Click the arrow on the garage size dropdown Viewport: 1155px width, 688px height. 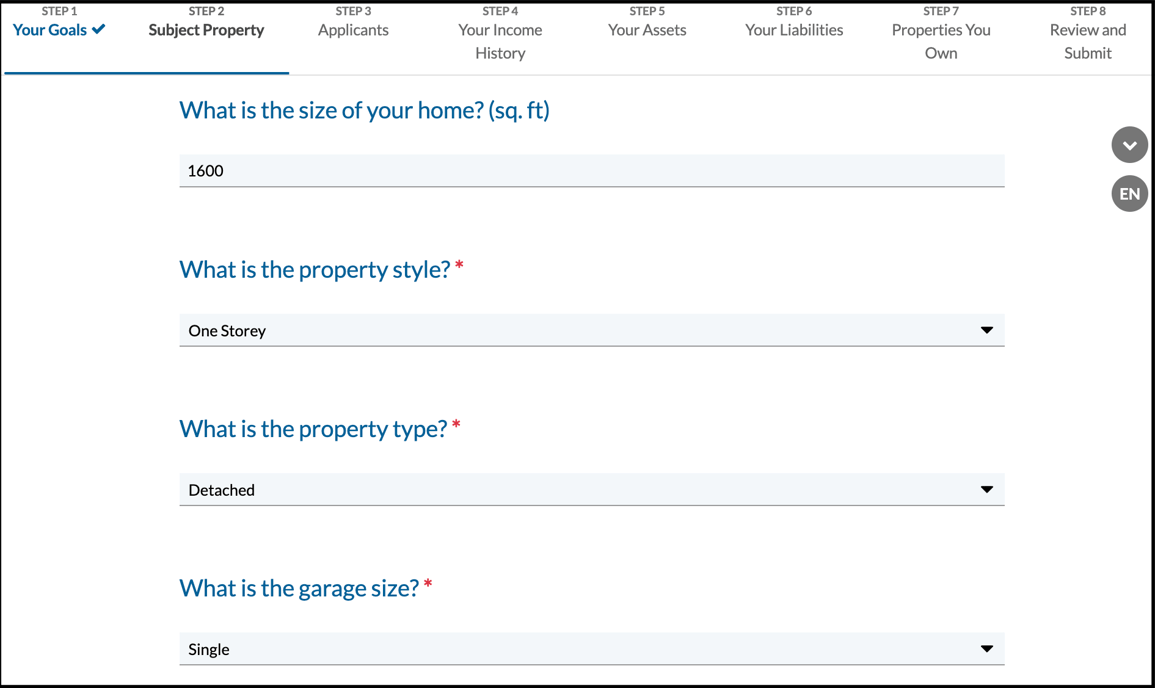click(986, 649)
